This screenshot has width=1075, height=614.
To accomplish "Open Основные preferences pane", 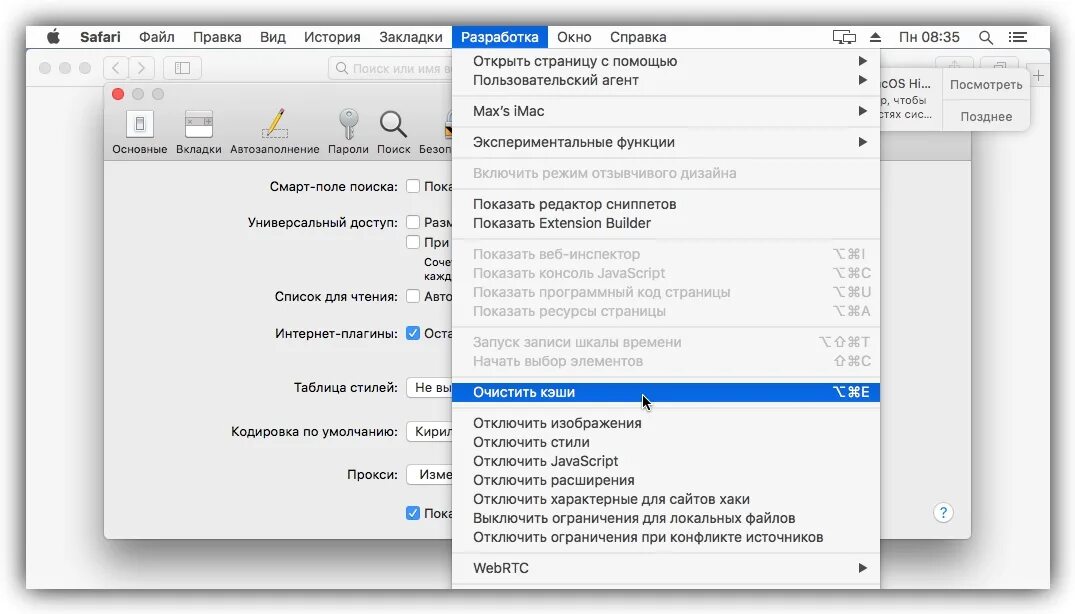I will pyautogui.click(x=140, y=132).
